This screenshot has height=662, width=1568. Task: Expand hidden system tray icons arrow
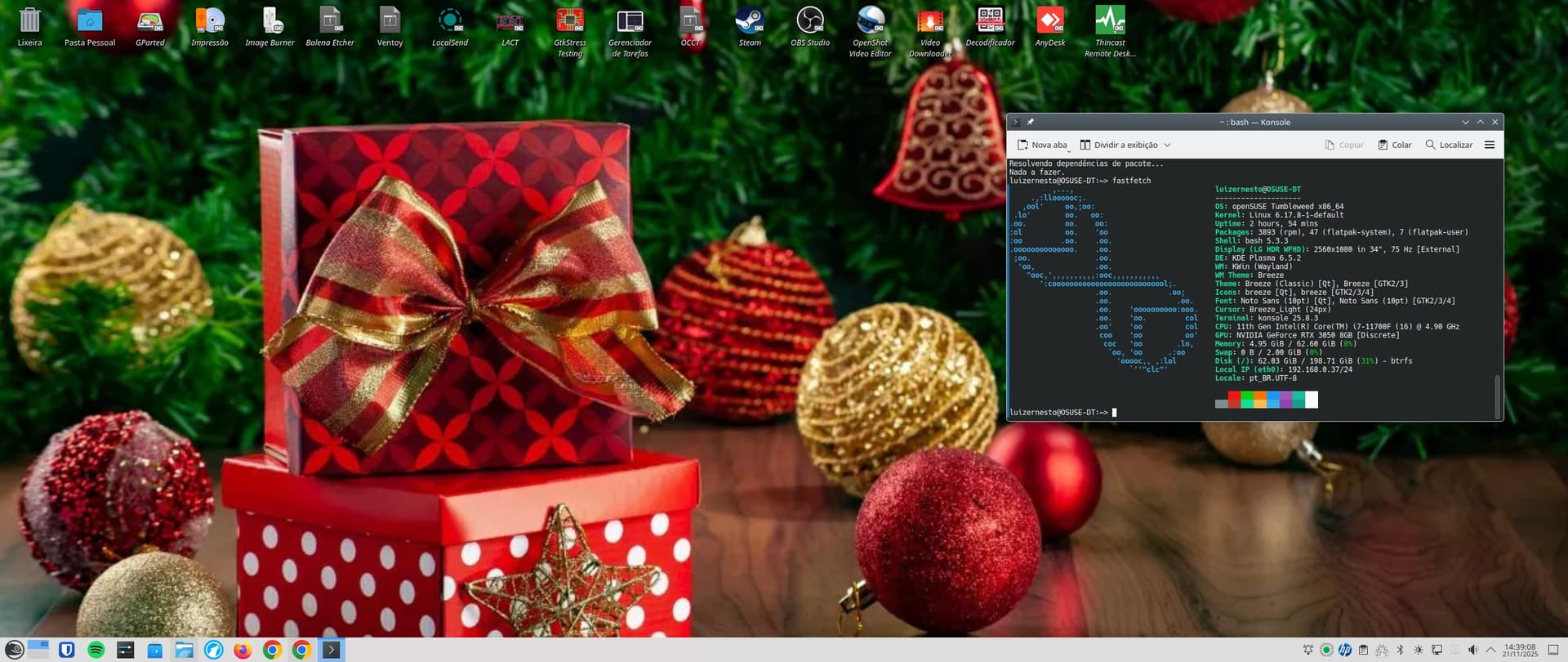[x=1490, y=650]
